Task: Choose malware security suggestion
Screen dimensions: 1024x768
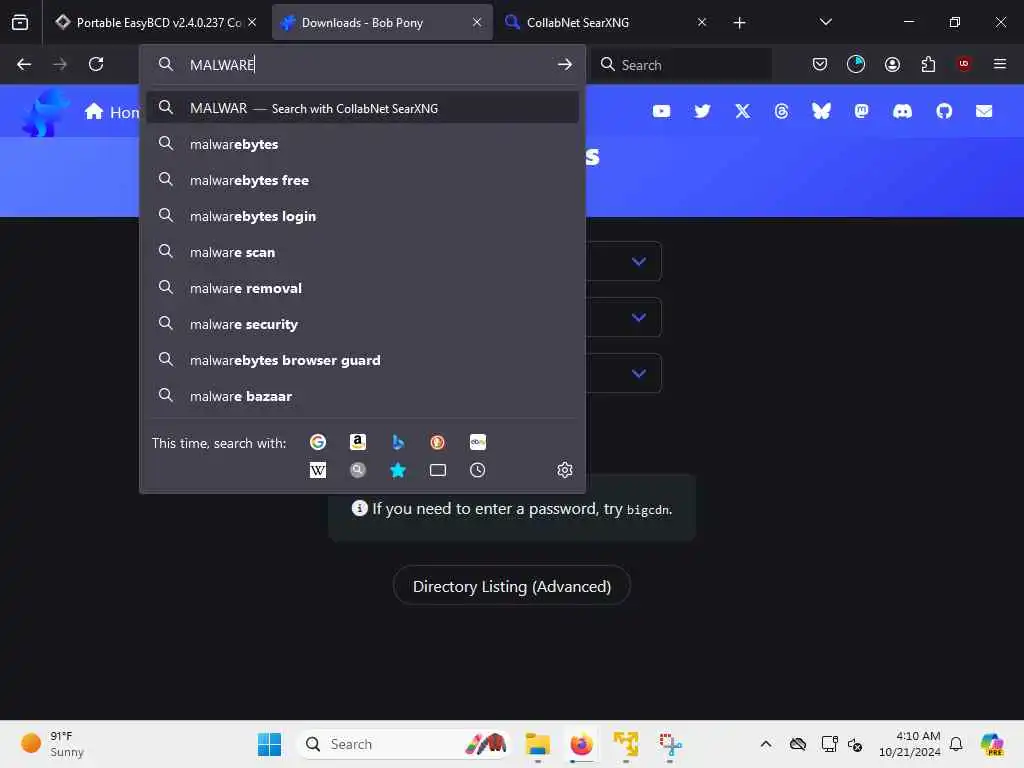Action: 362,324
